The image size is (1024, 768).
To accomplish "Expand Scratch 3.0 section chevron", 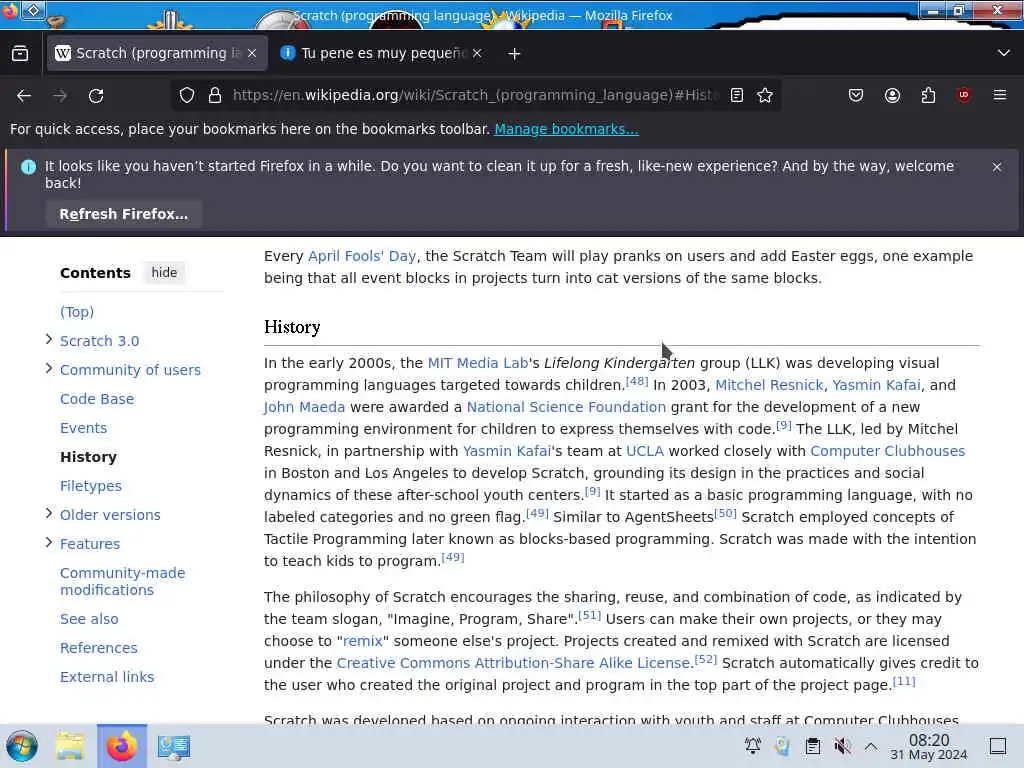I will coord(48,340).
